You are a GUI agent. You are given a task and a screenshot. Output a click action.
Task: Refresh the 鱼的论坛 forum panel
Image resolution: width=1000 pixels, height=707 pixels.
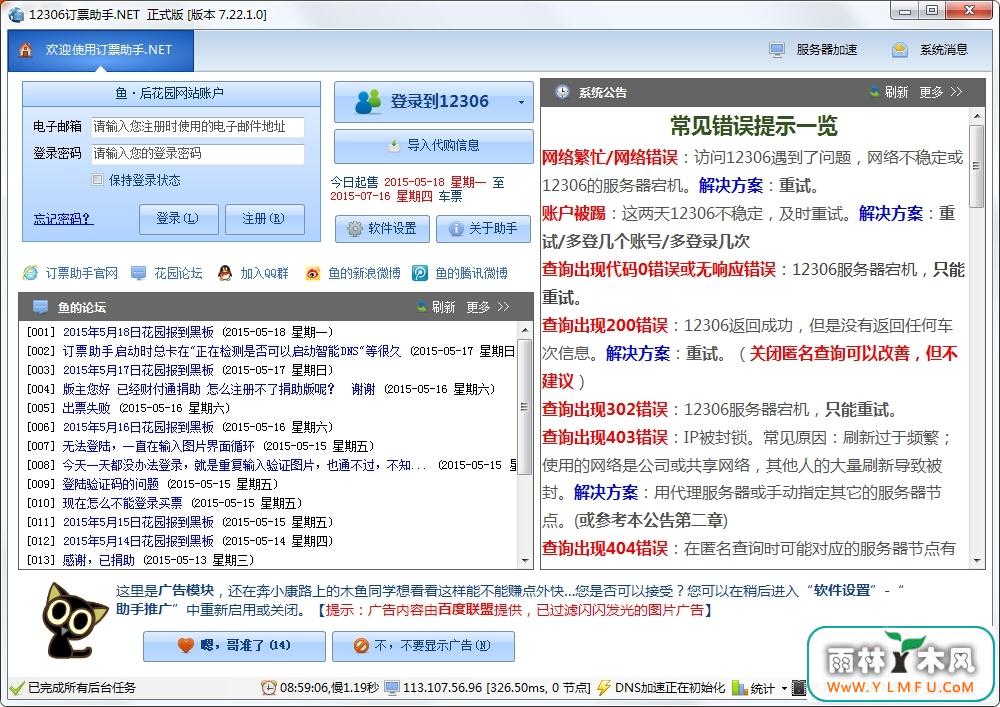(x=436, y=307)
